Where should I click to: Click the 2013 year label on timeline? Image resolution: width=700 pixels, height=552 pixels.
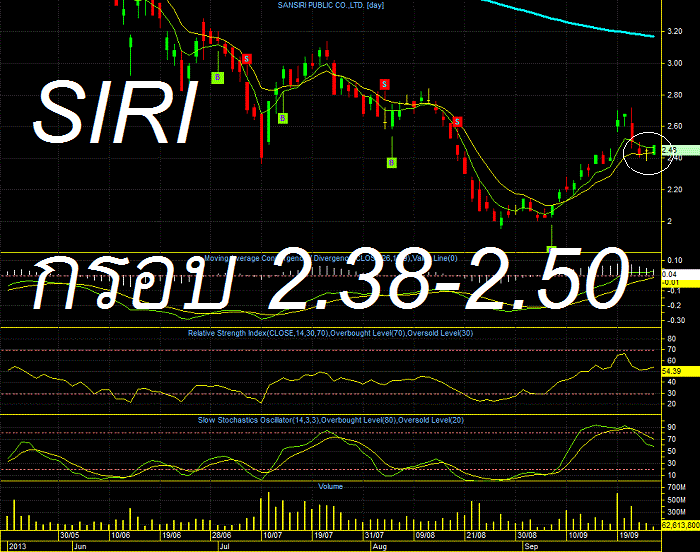(17, 546)
